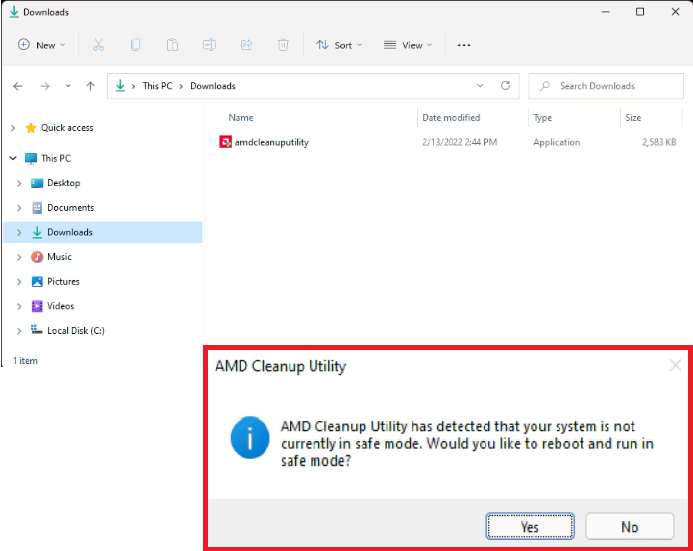
Task: Sort by the Type column header
Action: [542, 118]
